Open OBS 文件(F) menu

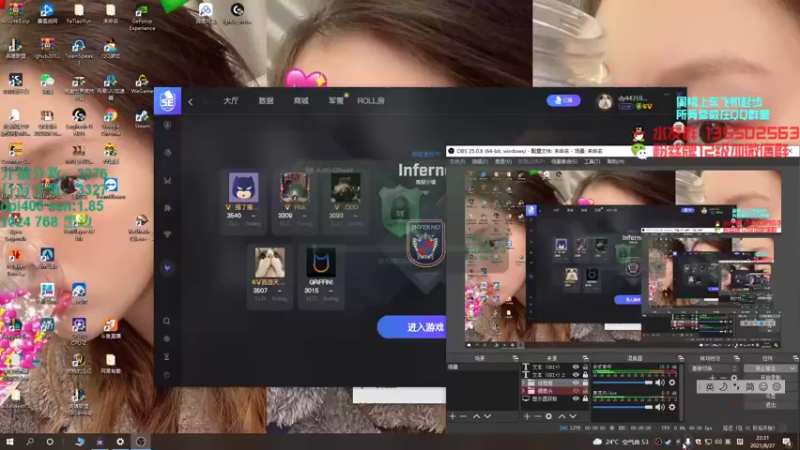[x=457, y=162]
